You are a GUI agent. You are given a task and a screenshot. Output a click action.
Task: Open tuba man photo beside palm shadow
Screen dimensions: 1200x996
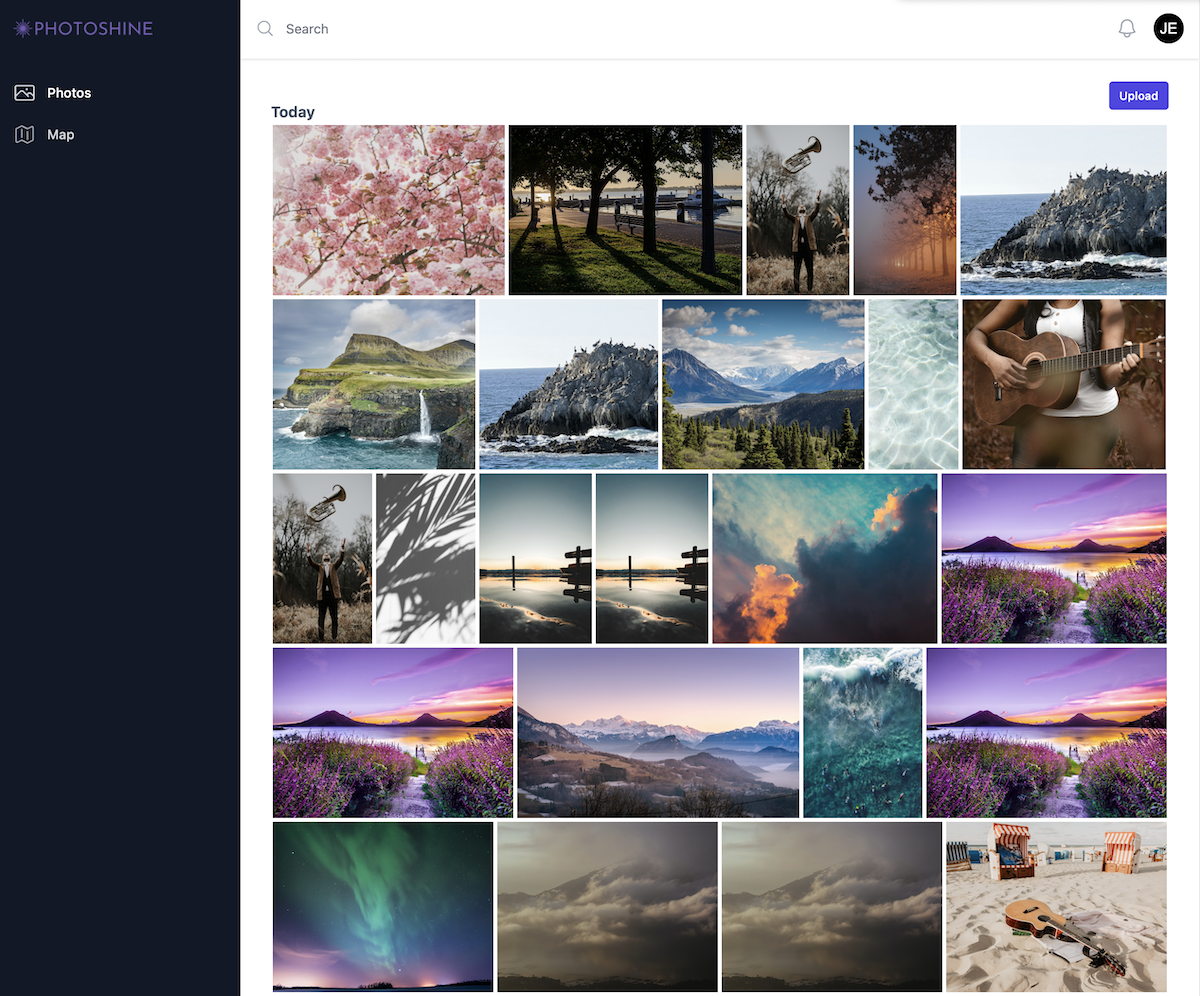[x=322, y=558]
